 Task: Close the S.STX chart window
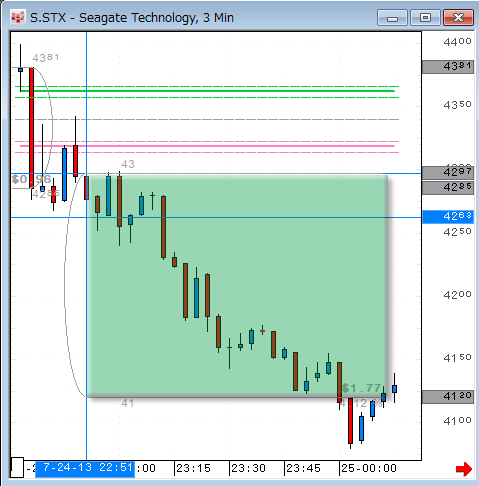(x=459, y=18)
